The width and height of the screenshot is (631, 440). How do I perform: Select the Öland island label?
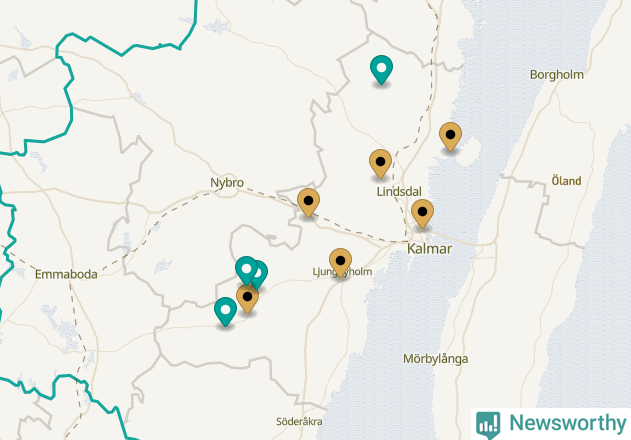[x=566, y=181]
